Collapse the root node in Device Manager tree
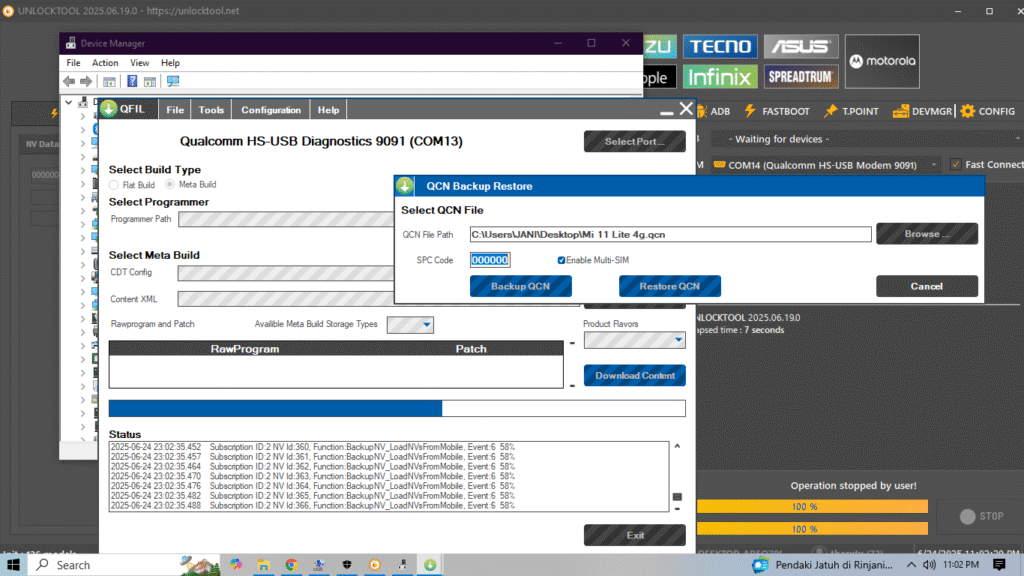 pyautogui.click(x=69, y=103)
